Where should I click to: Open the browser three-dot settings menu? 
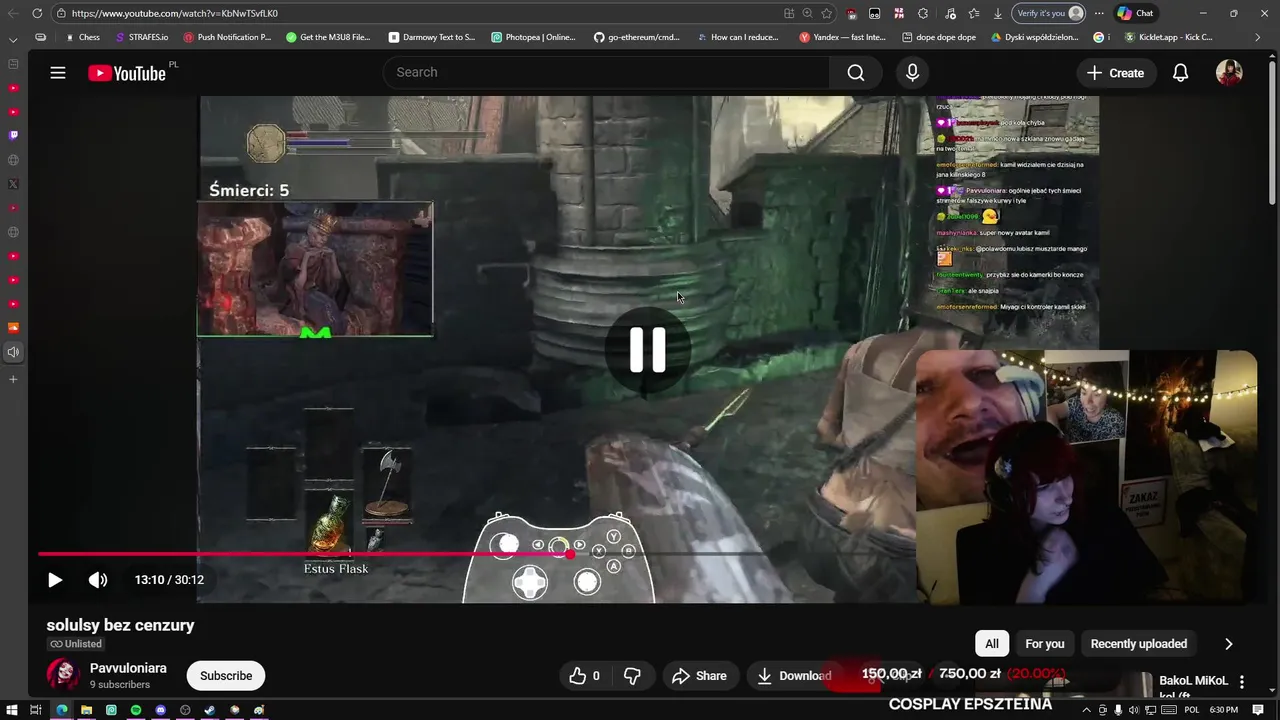(x=1100, y=13)
